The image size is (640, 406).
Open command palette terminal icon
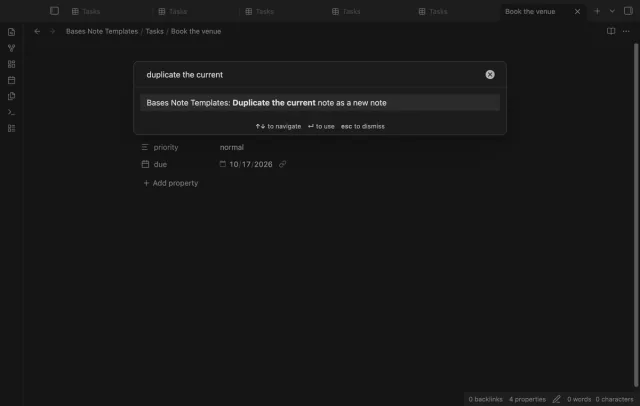point(11,112)
